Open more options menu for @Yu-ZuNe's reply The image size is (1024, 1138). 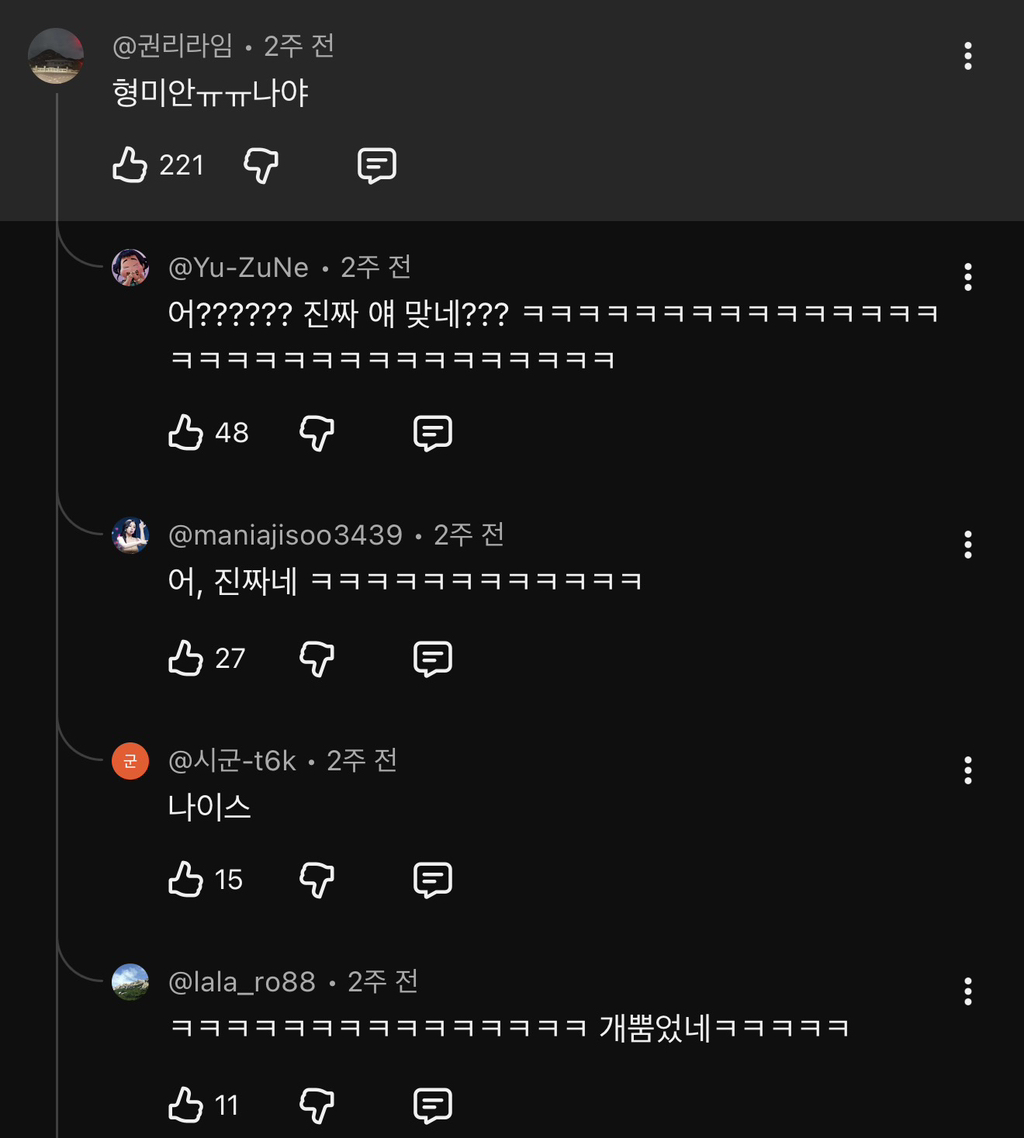(x=967, y=277)
